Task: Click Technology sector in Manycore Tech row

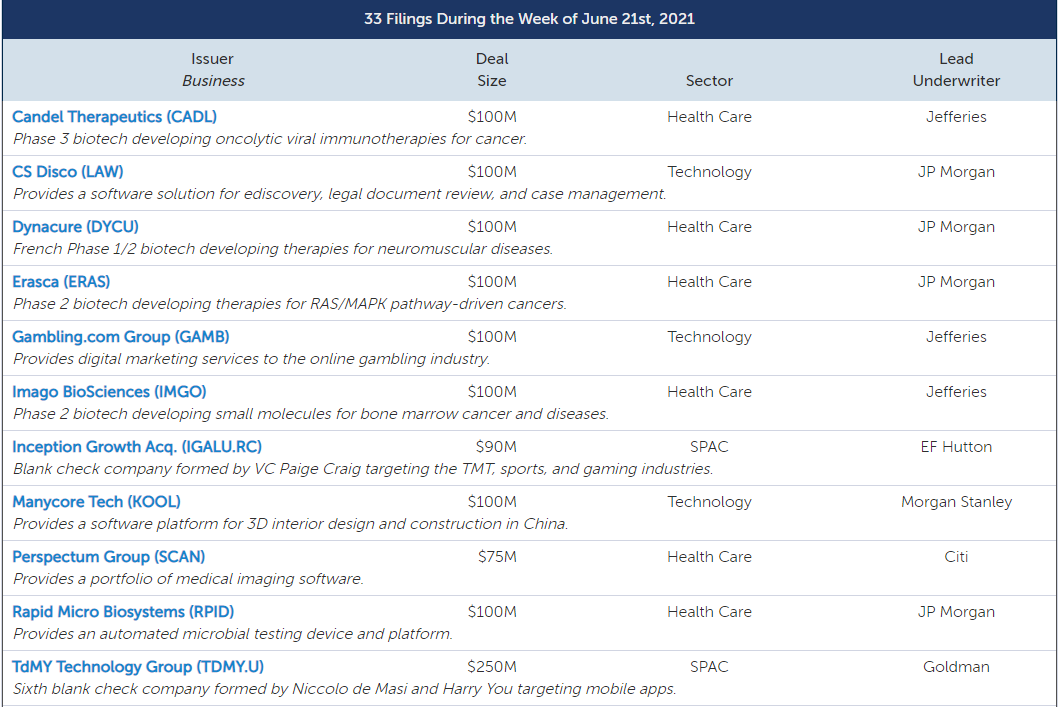Action: coord(709,502)
